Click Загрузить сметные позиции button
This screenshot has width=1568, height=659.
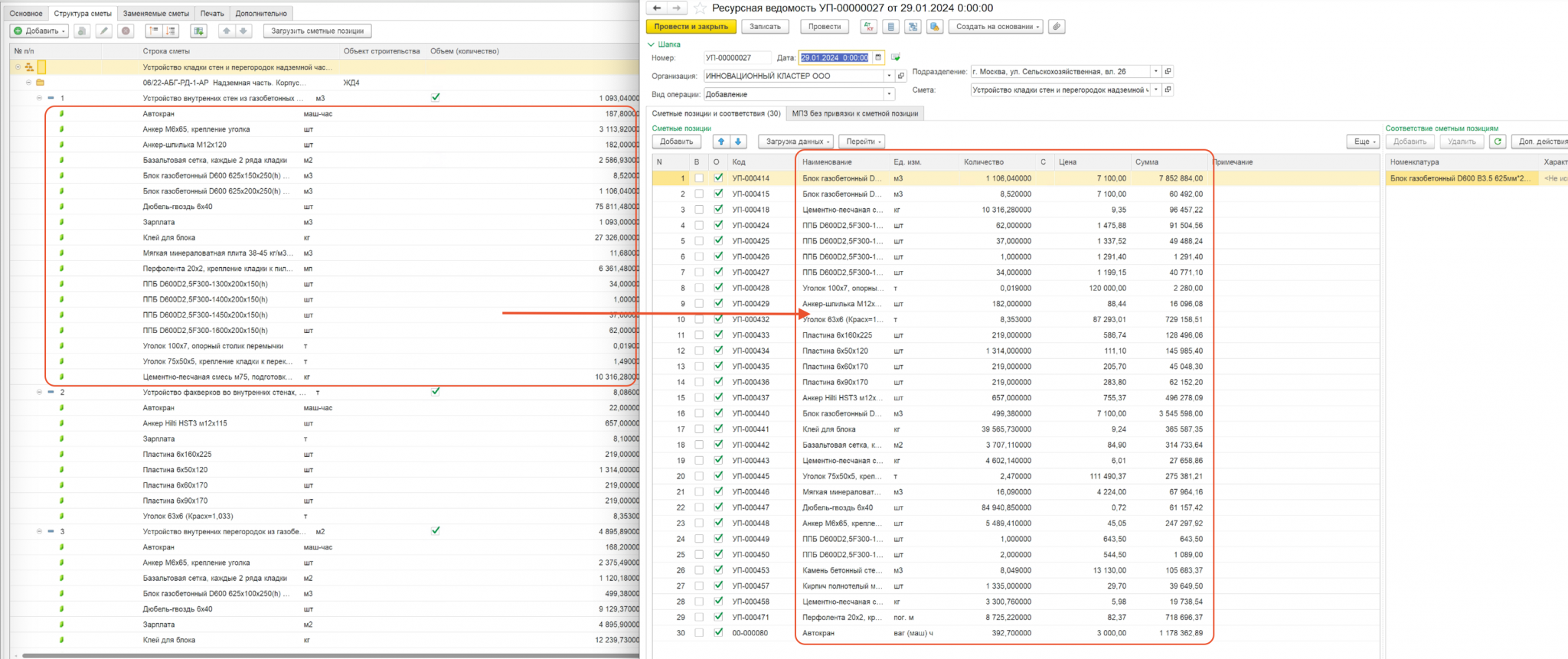[318, 31]
